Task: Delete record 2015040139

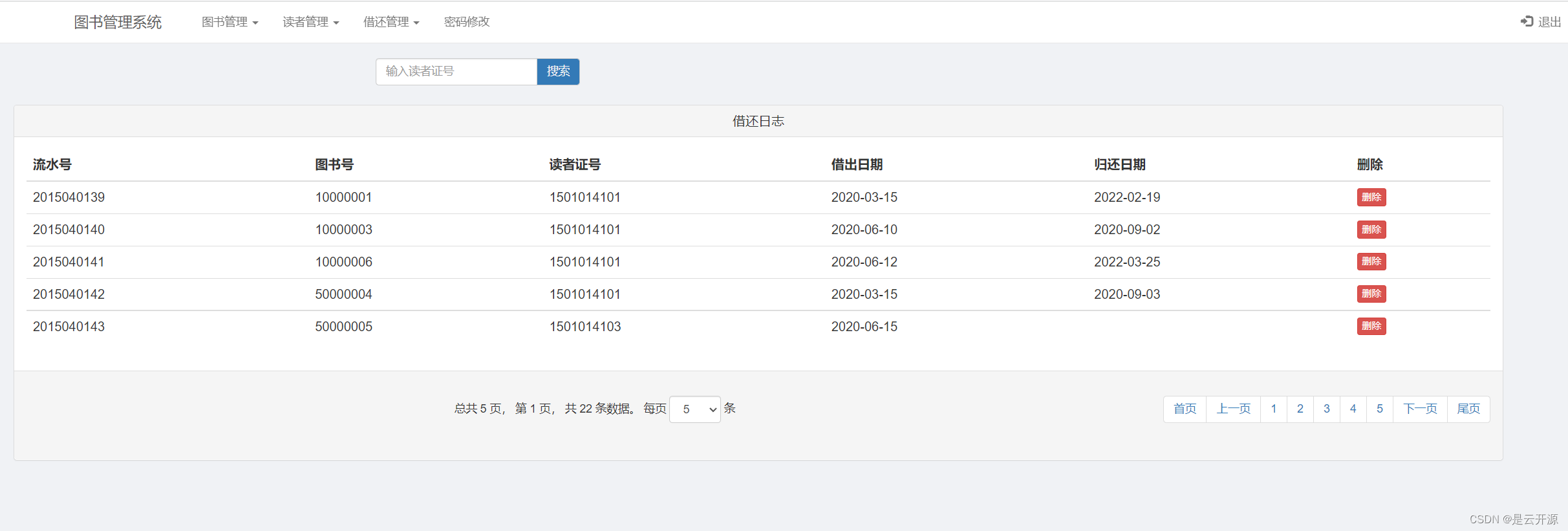Action: (x=1371, y=197)
